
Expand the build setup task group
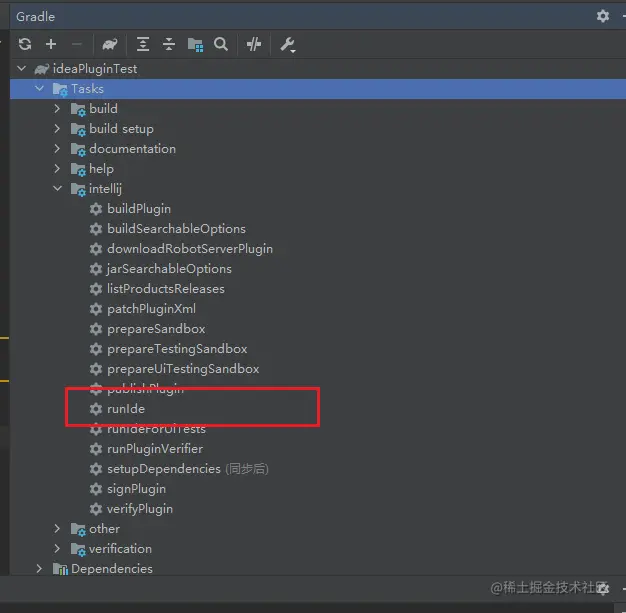(57, 129)
